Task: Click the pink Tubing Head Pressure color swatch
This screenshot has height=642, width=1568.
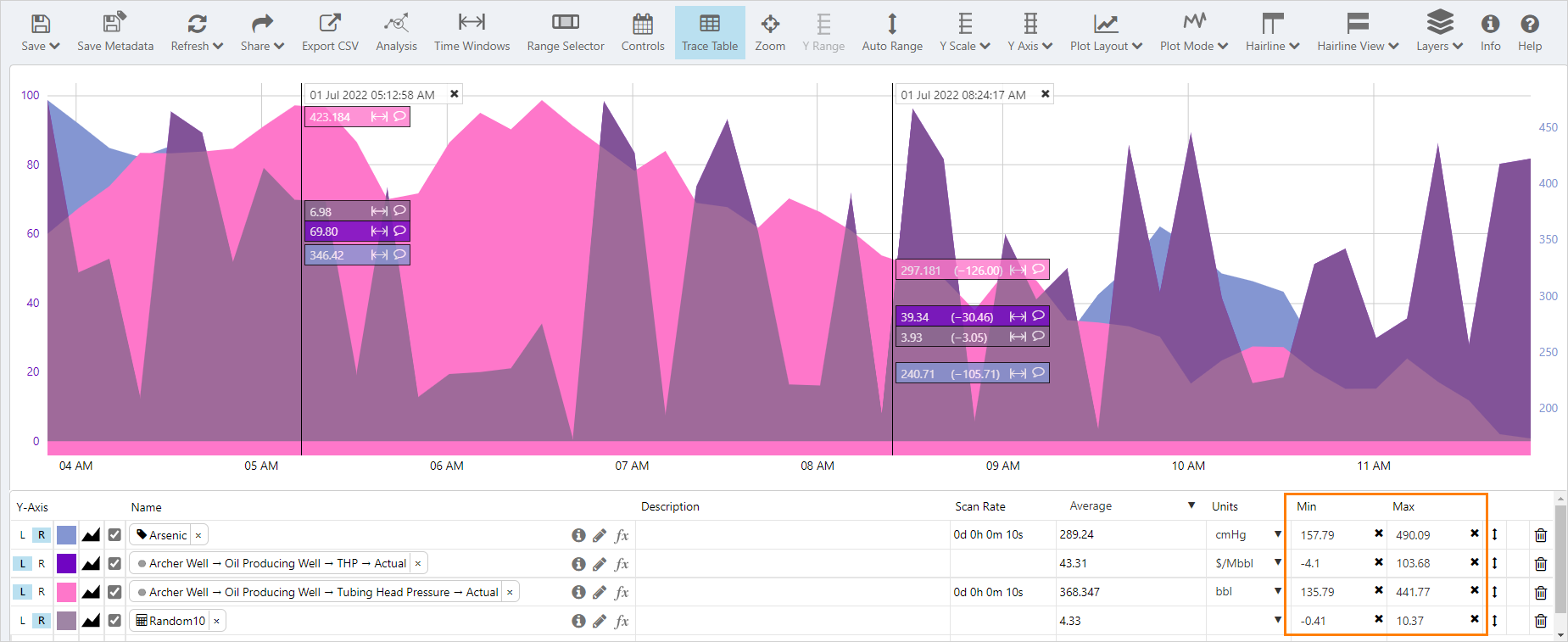Action: tap(66, 592)
